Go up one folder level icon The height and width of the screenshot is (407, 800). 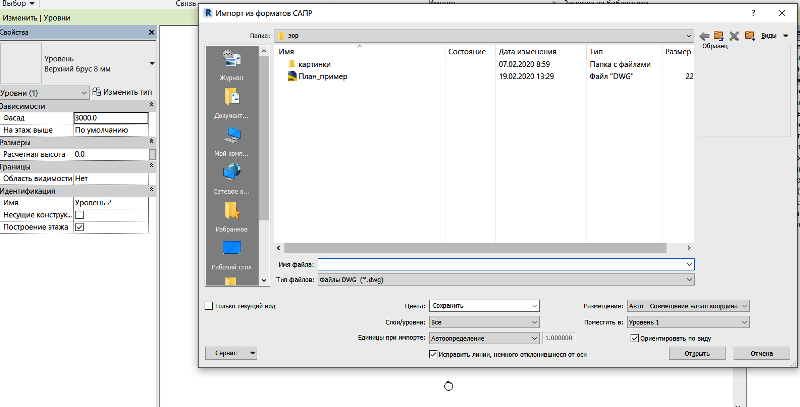719,36
